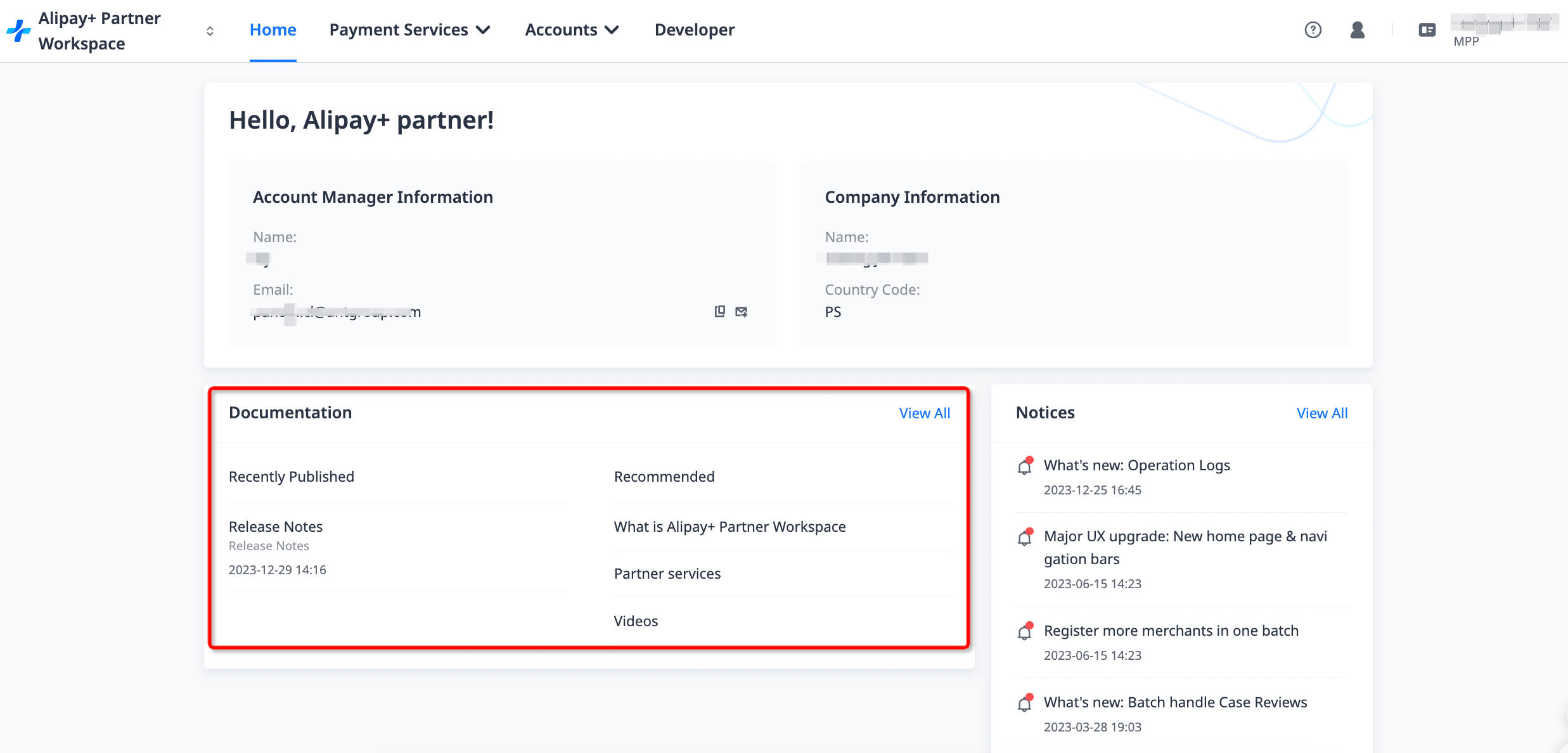Copy the account manager email address
Viewport: 1568px width, 753px height.
719,311
